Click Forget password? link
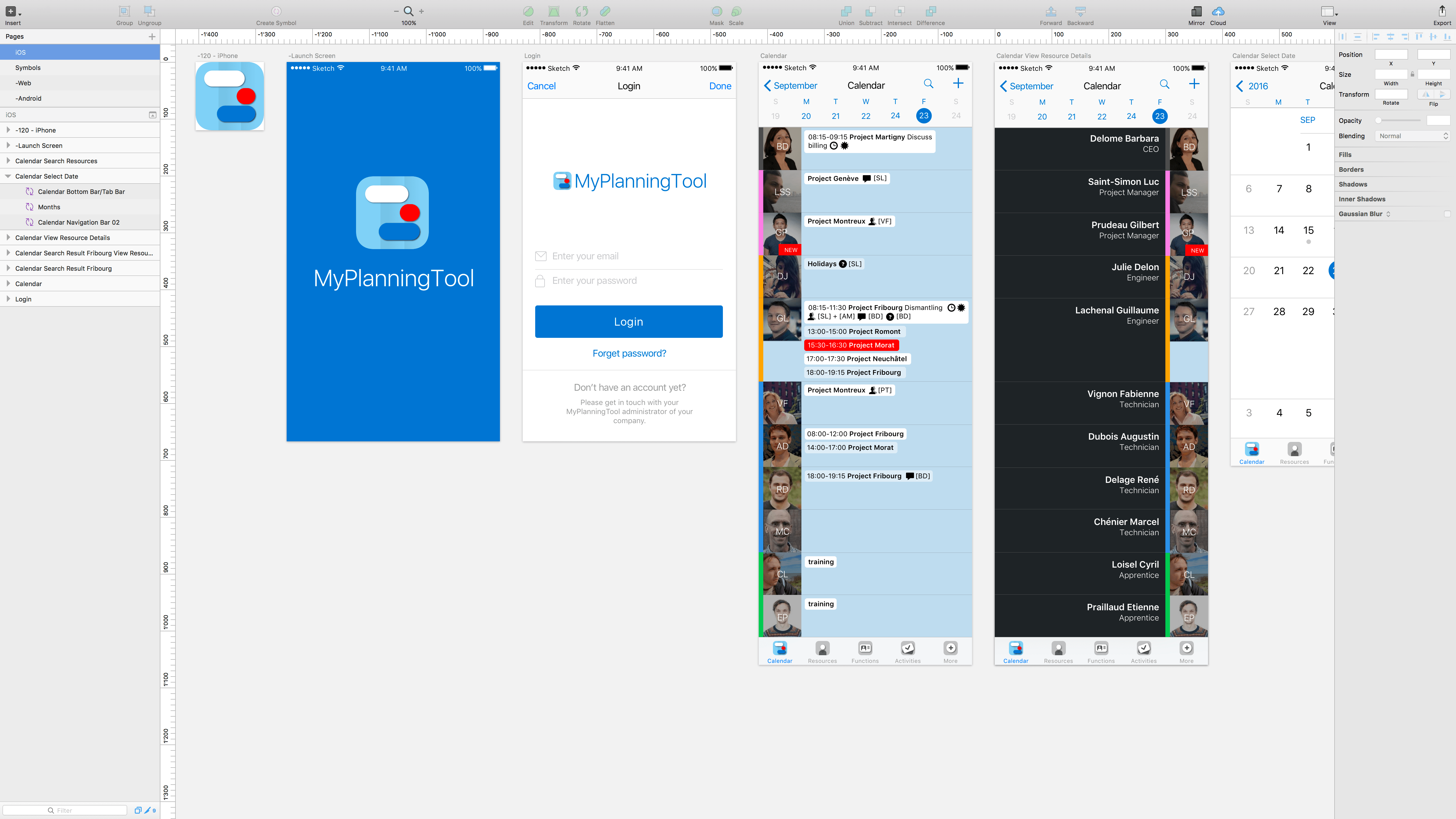The height and width of the screenshot is (819, 1456). click(x=629, y=353)
